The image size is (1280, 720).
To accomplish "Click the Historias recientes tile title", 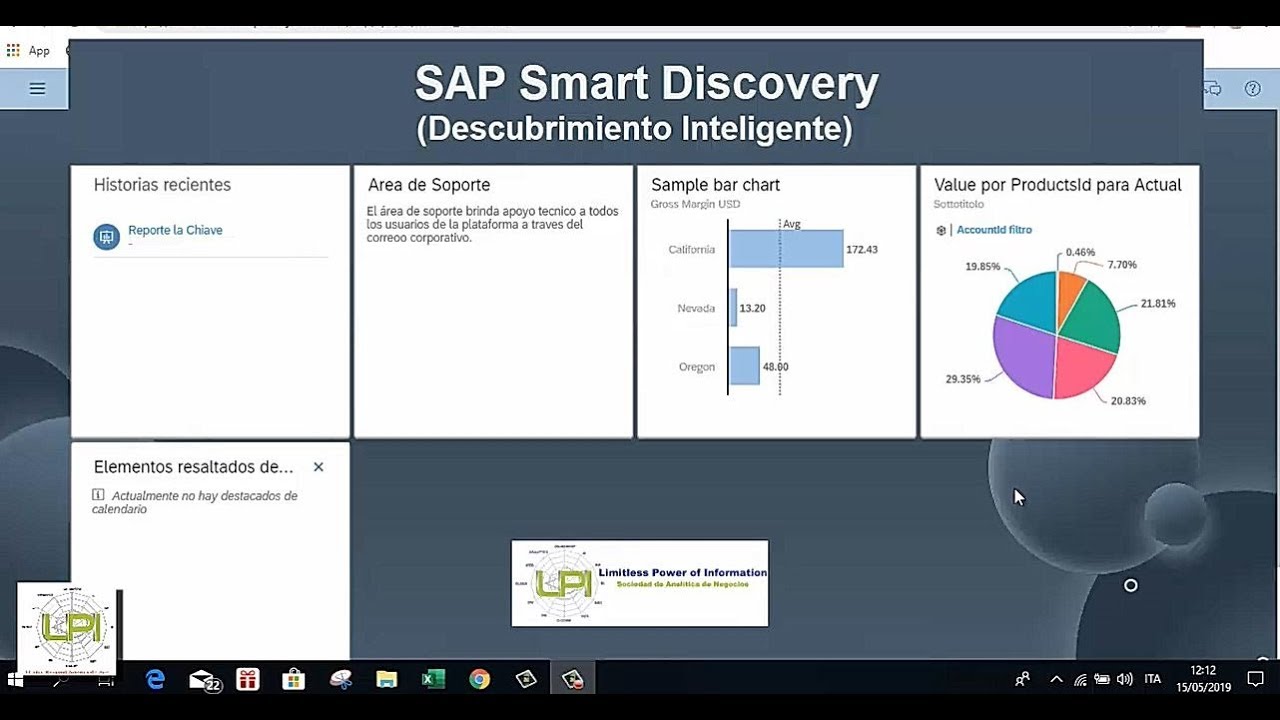I will [162, 185].
